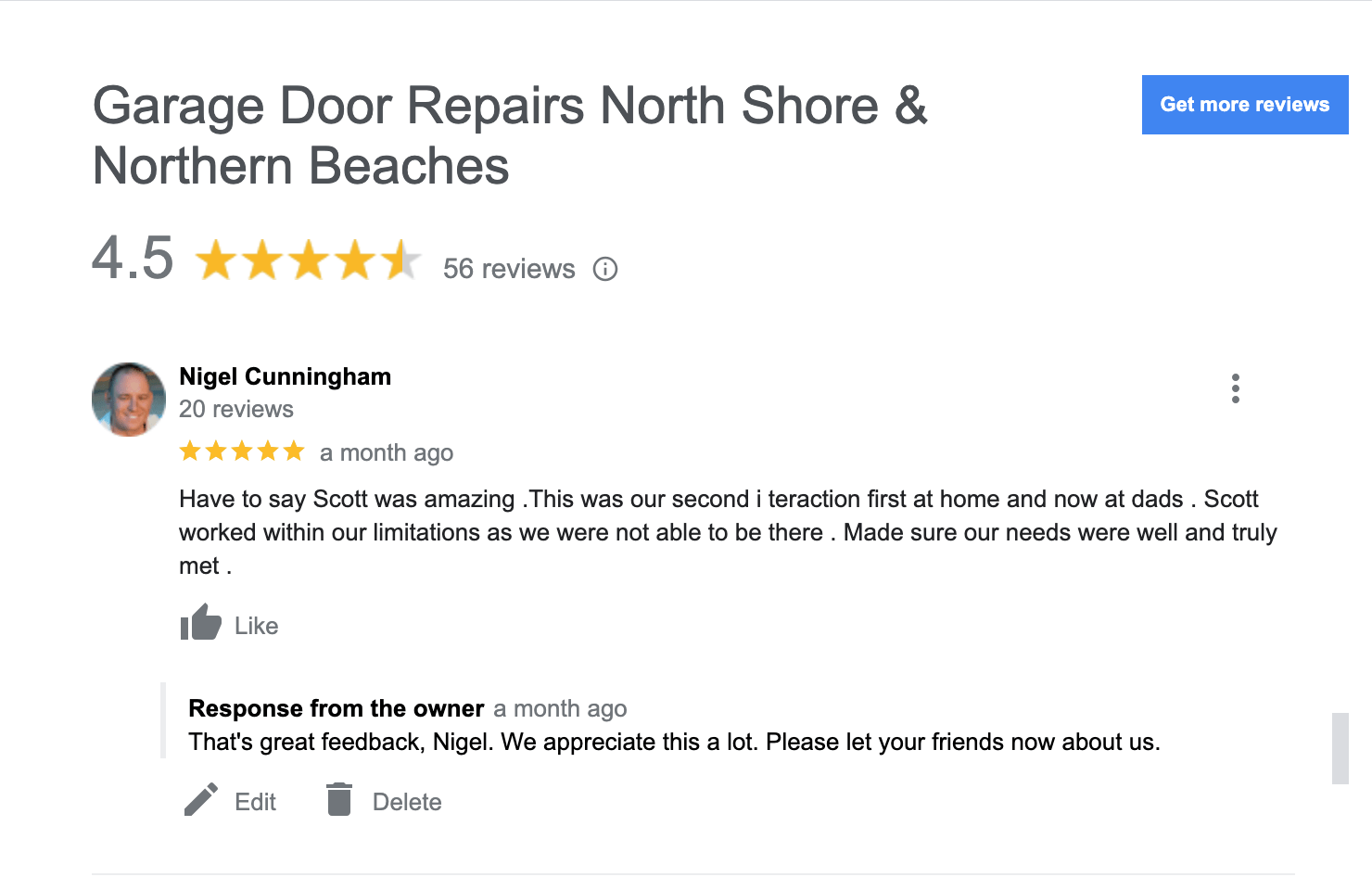This screenshot has height=877, width=1372.
Task: Click the thumbs-up Like icon
Action: coord(200,623)
